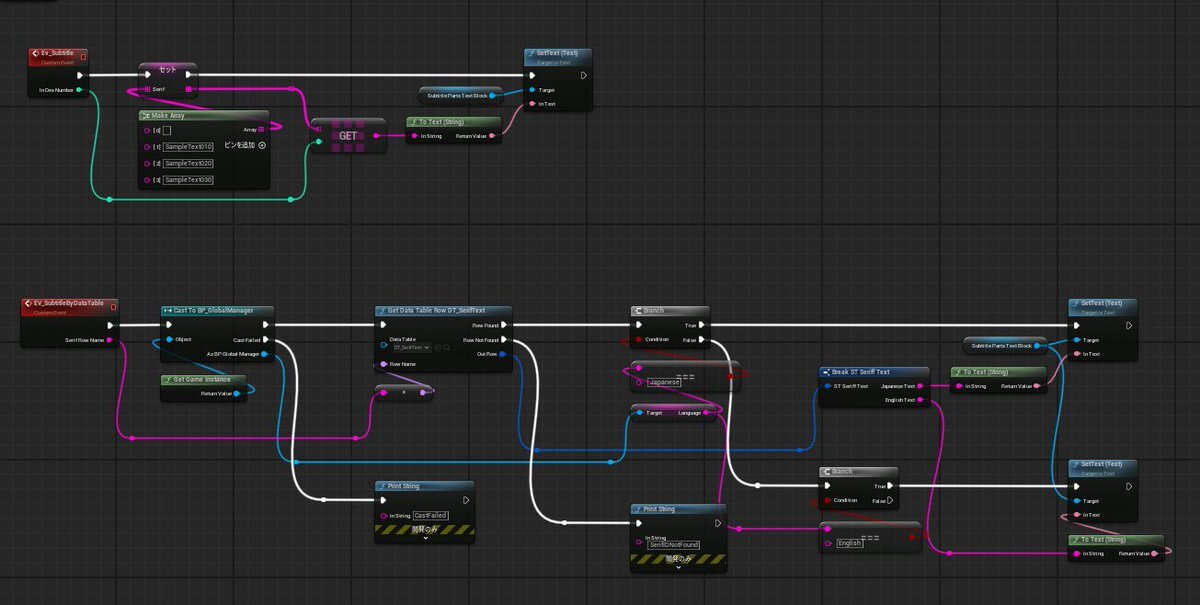Click the top Subtitle Parts Text Block variable node
Screen dimensions: 1200x605
(x=458, y=96)
